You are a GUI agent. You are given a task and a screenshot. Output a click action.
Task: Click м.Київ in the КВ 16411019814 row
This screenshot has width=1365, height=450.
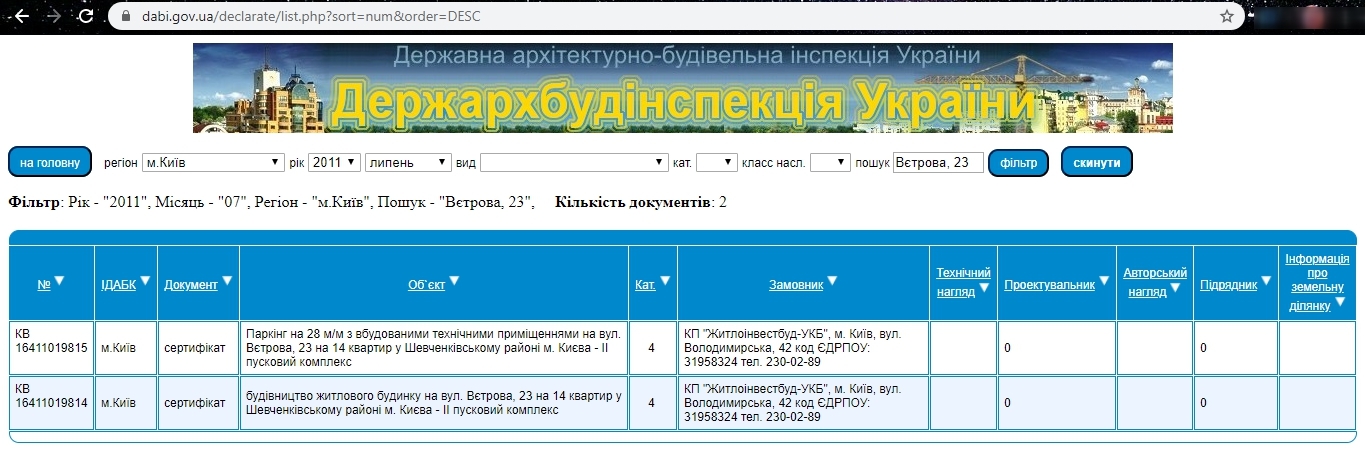click(118, 402)
